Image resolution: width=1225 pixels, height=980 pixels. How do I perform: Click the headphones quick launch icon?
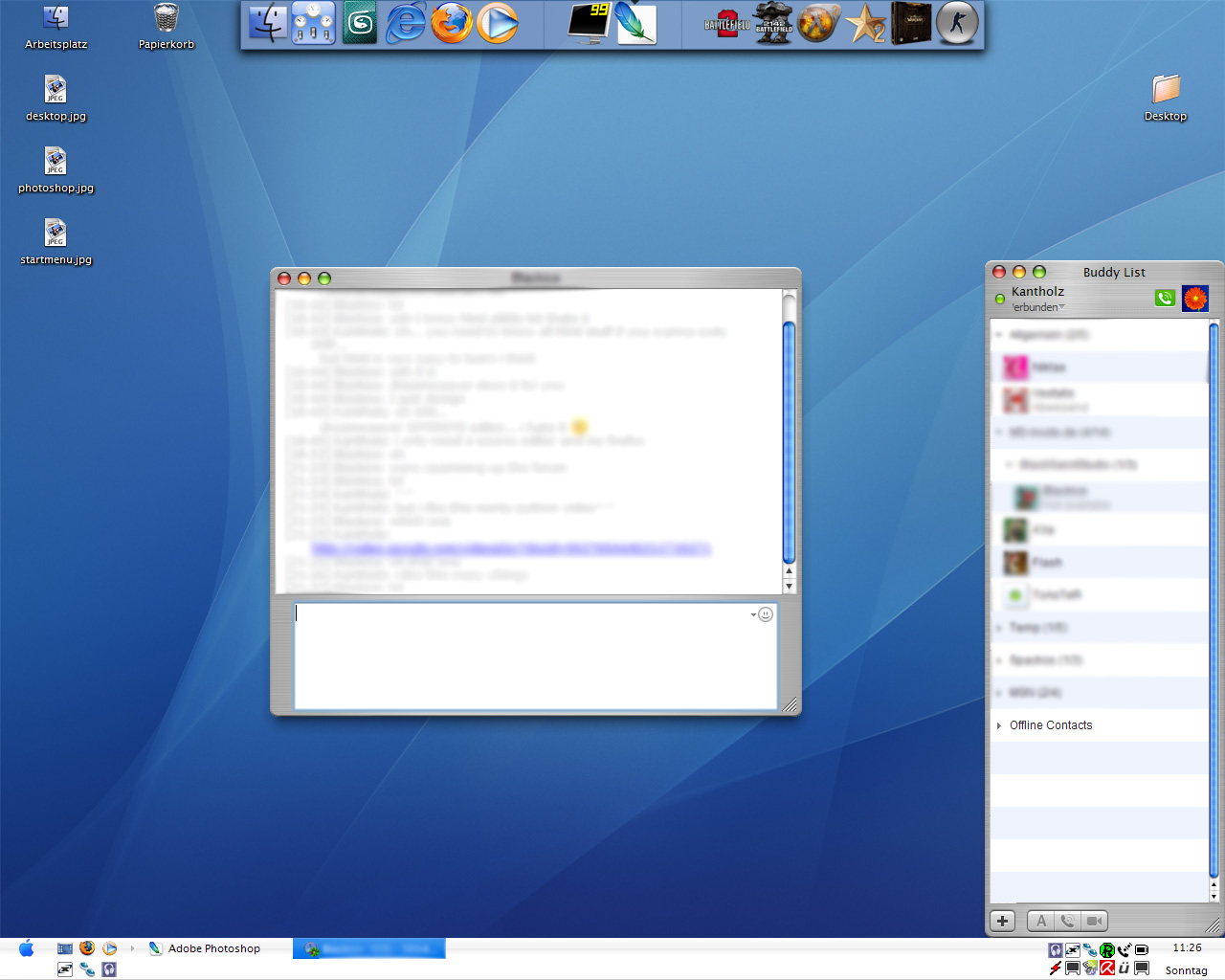[x=110, y=969]
